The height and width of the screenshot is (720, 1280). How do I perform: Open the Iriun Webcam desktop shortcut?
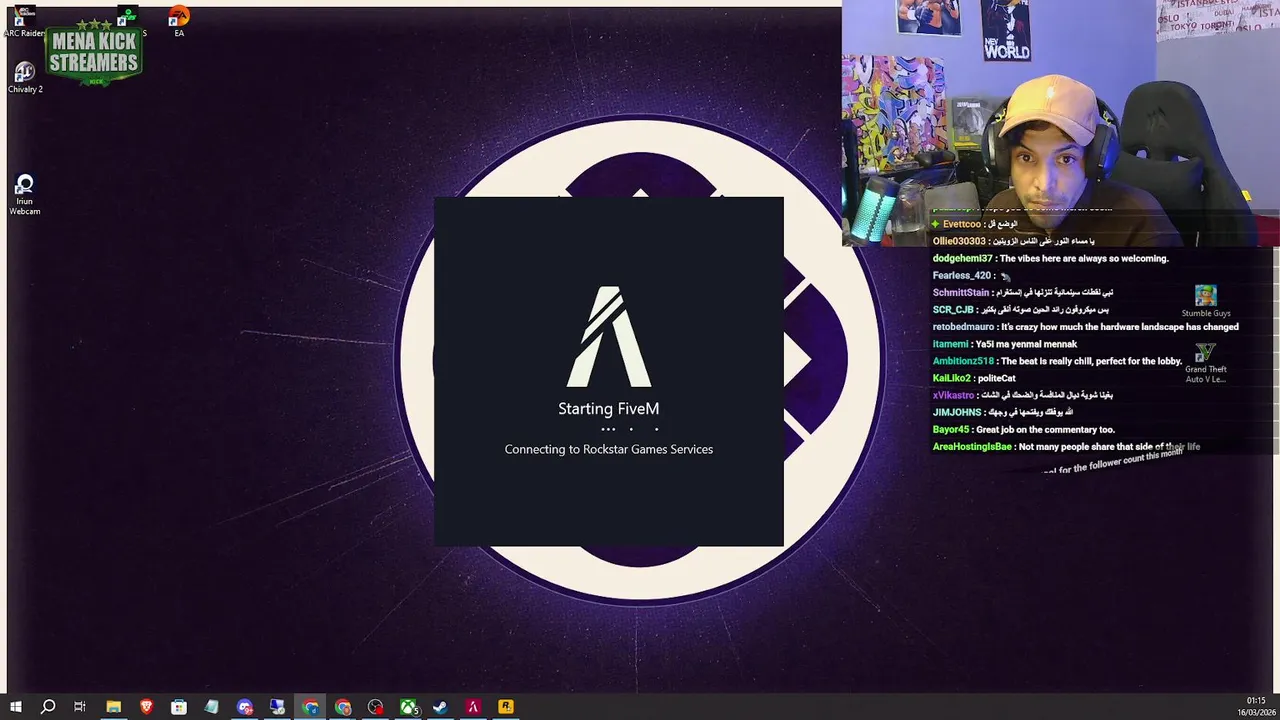pyautogui.click(x=25, y=195)
